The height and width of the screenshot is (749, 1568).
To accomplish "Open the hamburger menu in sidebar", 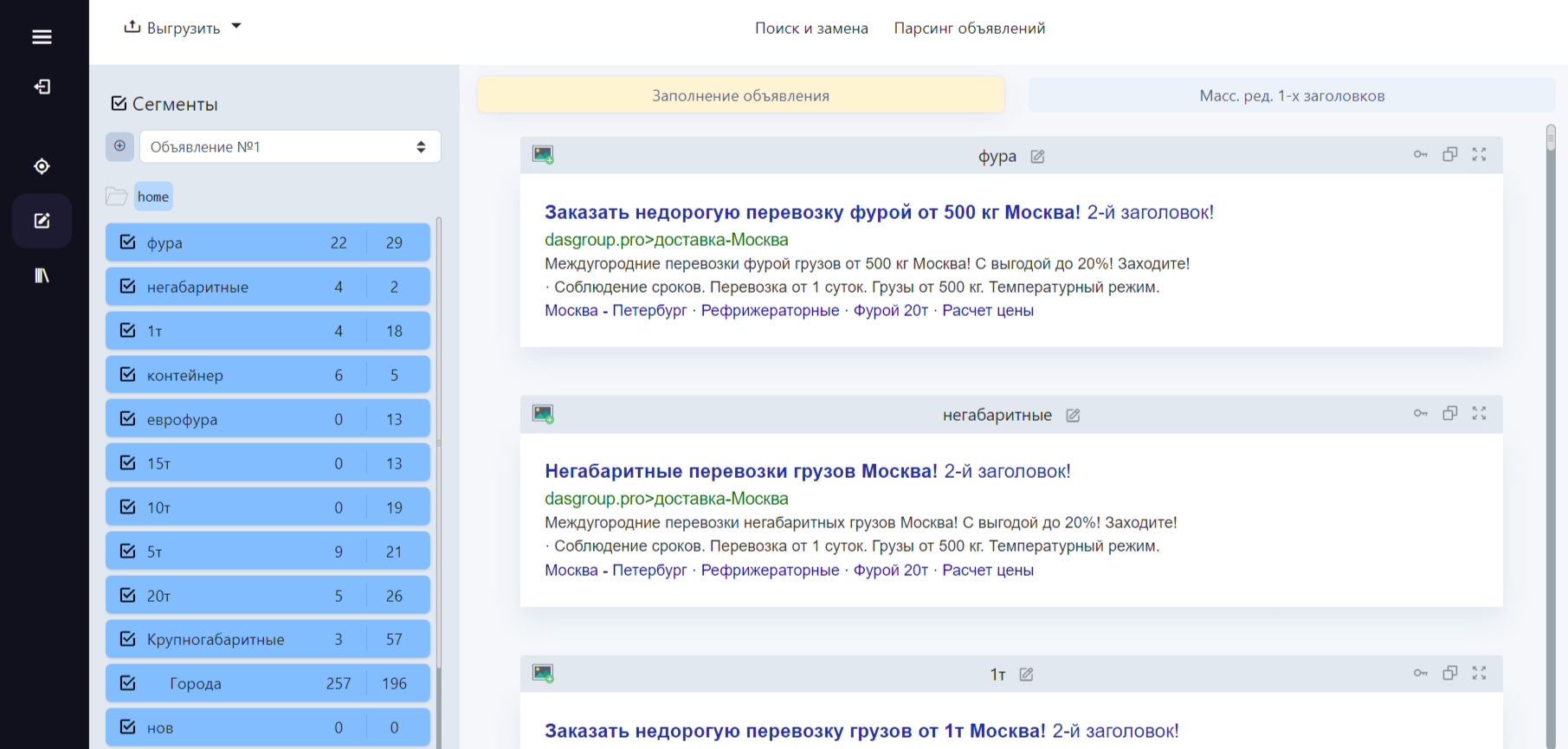I will pos(42,36).
